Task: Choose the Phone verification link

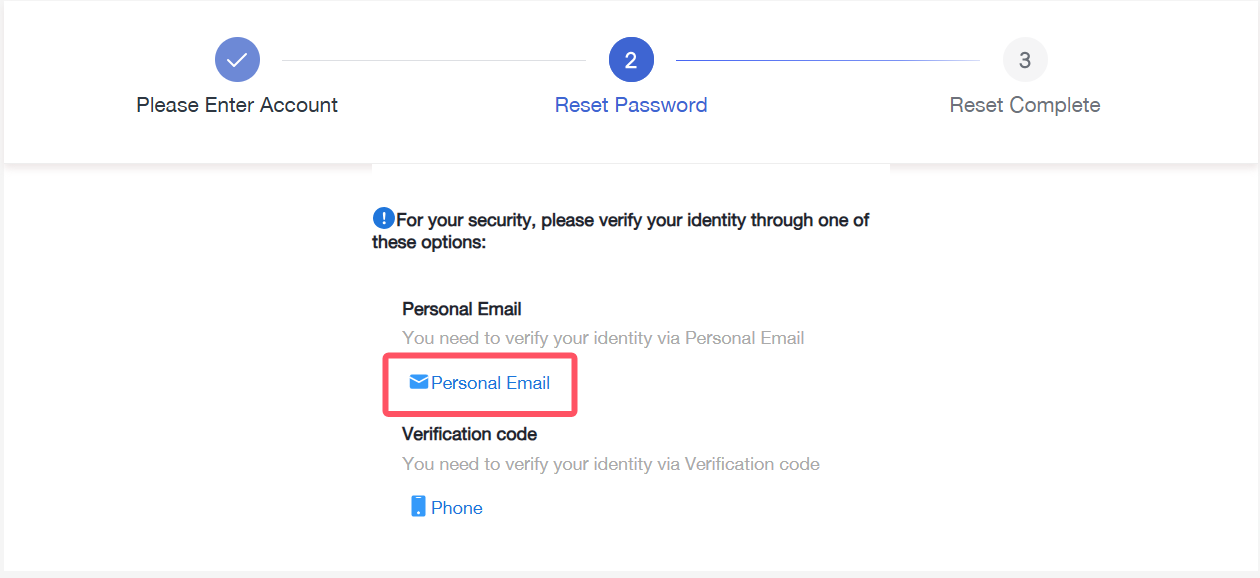Action: coord(457,508)
